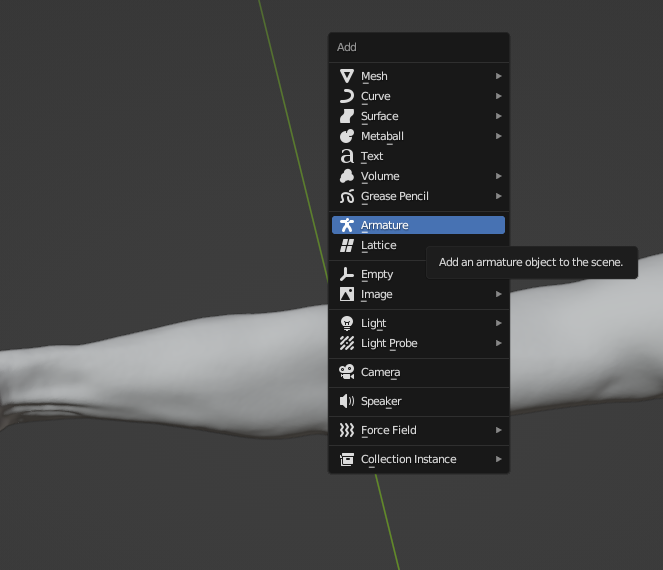
Task: Click the Light bulb icon
Action: point(347,323)
